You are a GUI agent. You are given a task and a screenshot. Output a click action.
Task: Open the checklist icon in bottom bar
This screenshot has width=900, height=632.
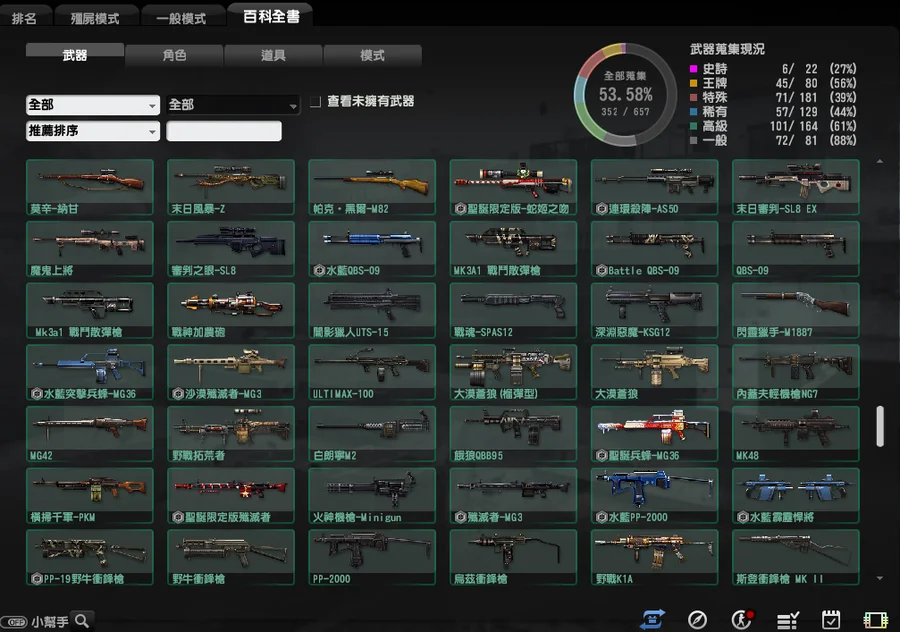(x=787, y=620)
